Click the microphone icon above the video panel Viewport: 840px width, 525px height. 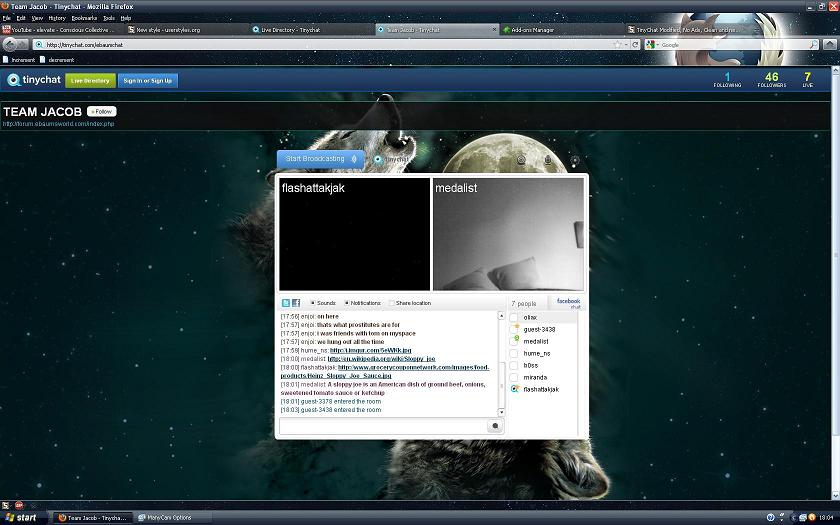(x=548, y=160)
